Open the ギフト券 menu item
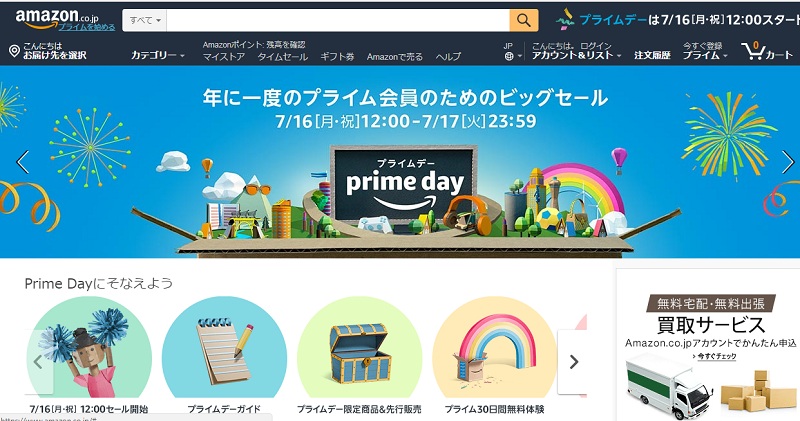This screenshot has width=800, height=421. tap(337, 57)
